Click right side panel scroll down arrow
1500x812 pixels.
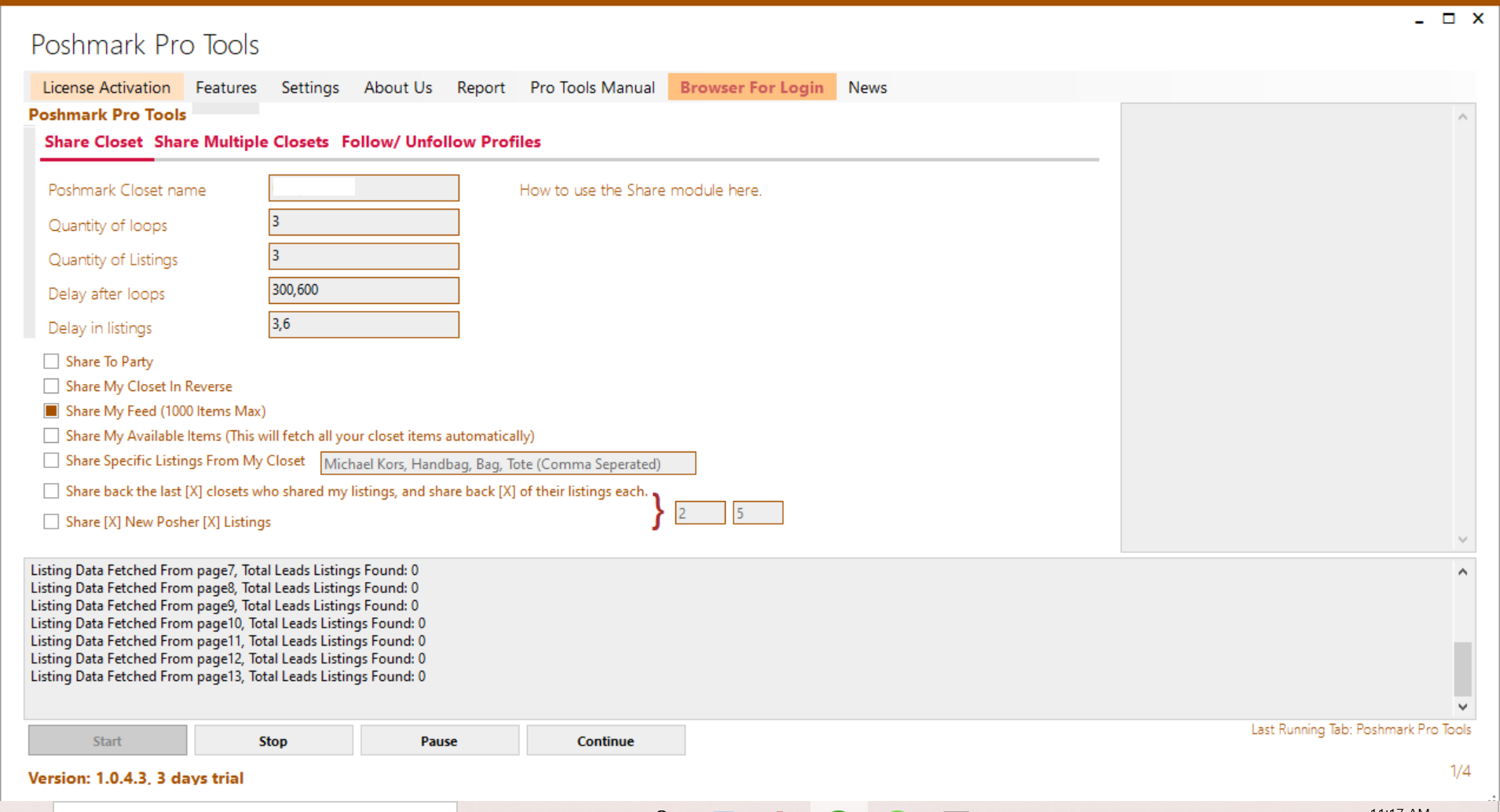coord(1462,540)
